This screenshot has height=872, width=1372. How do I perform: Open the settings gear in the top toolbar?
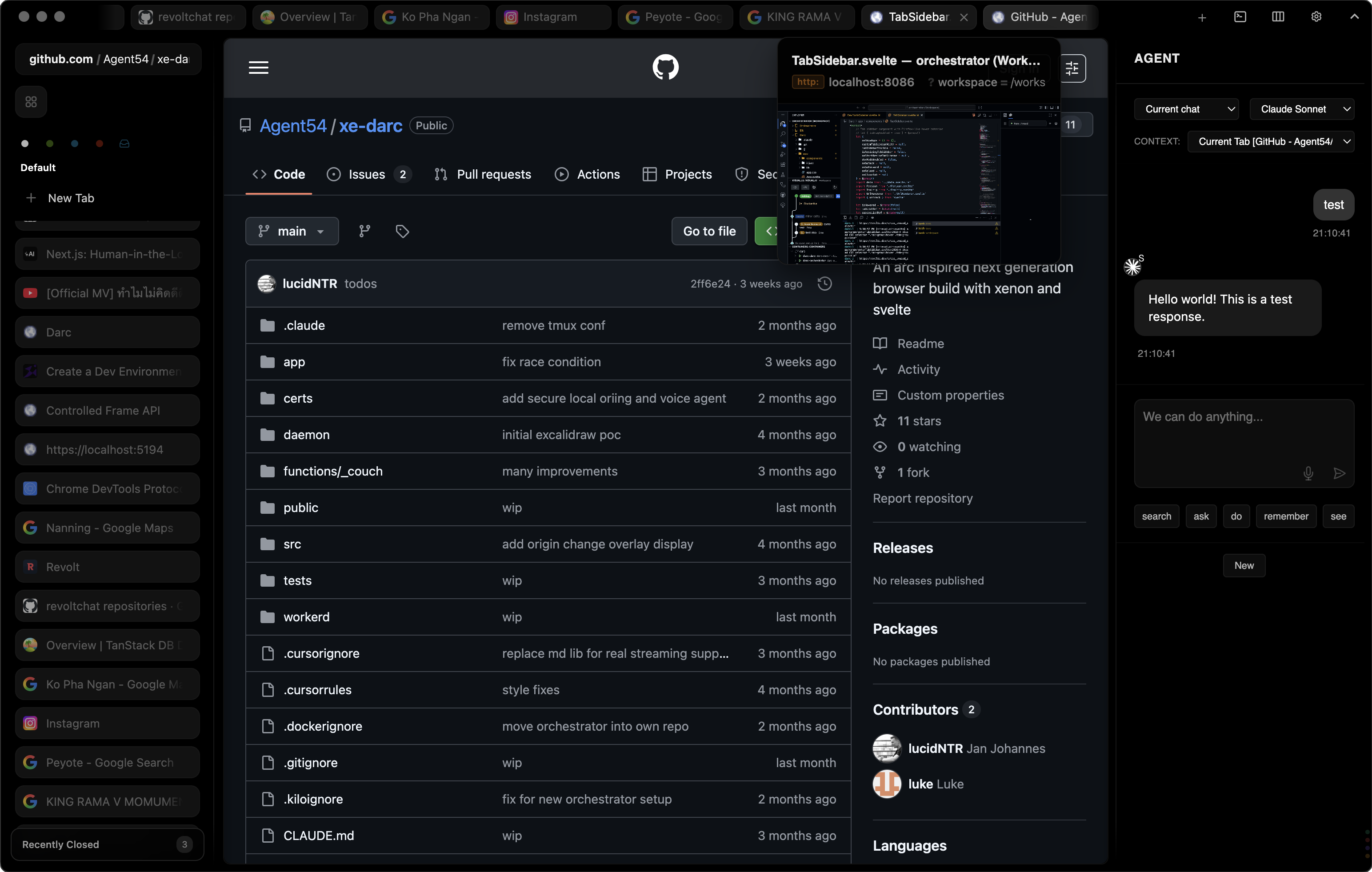coord(1317,16)
